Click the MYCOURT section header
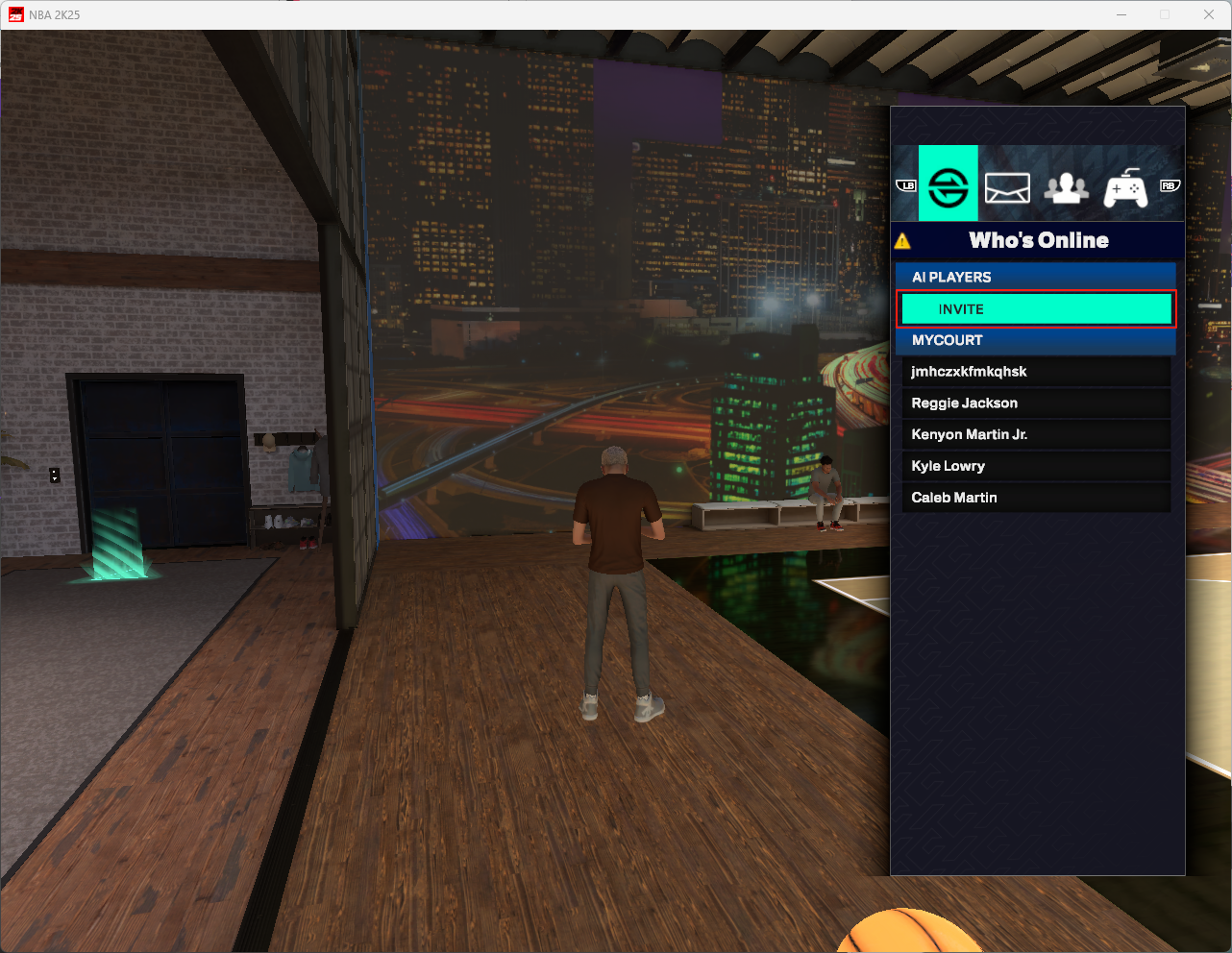Screen dimensions: 1232x953 [x=1036, y=340]
